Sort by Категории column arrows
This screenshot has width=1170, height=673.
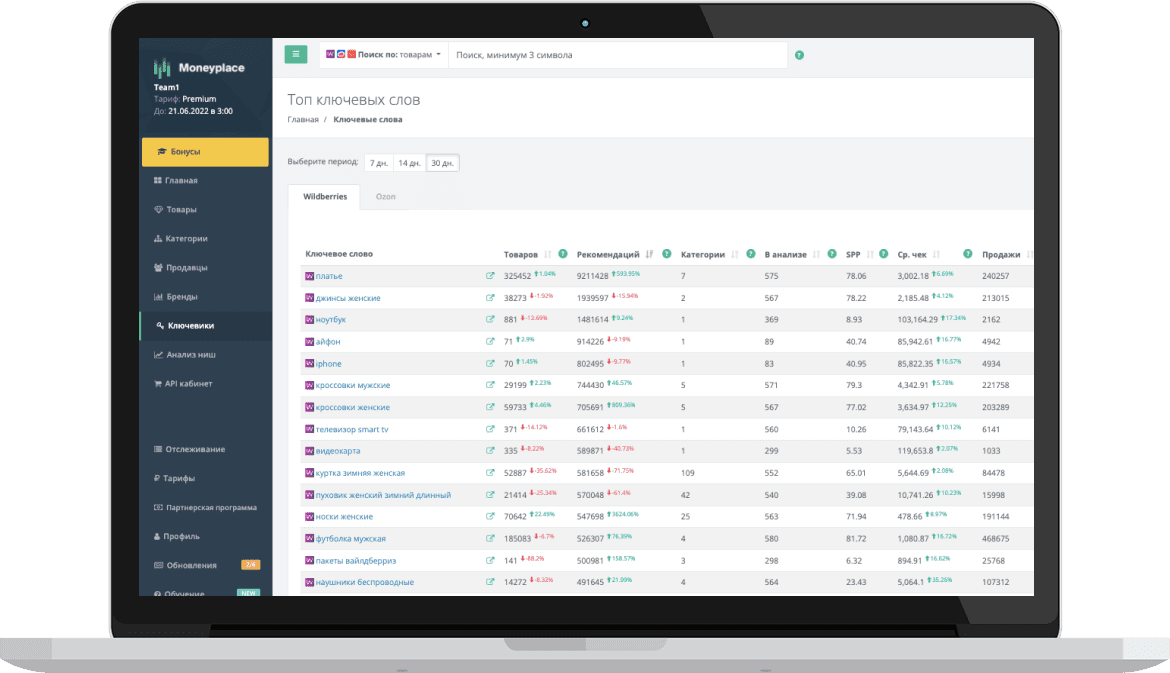[735, 254]
